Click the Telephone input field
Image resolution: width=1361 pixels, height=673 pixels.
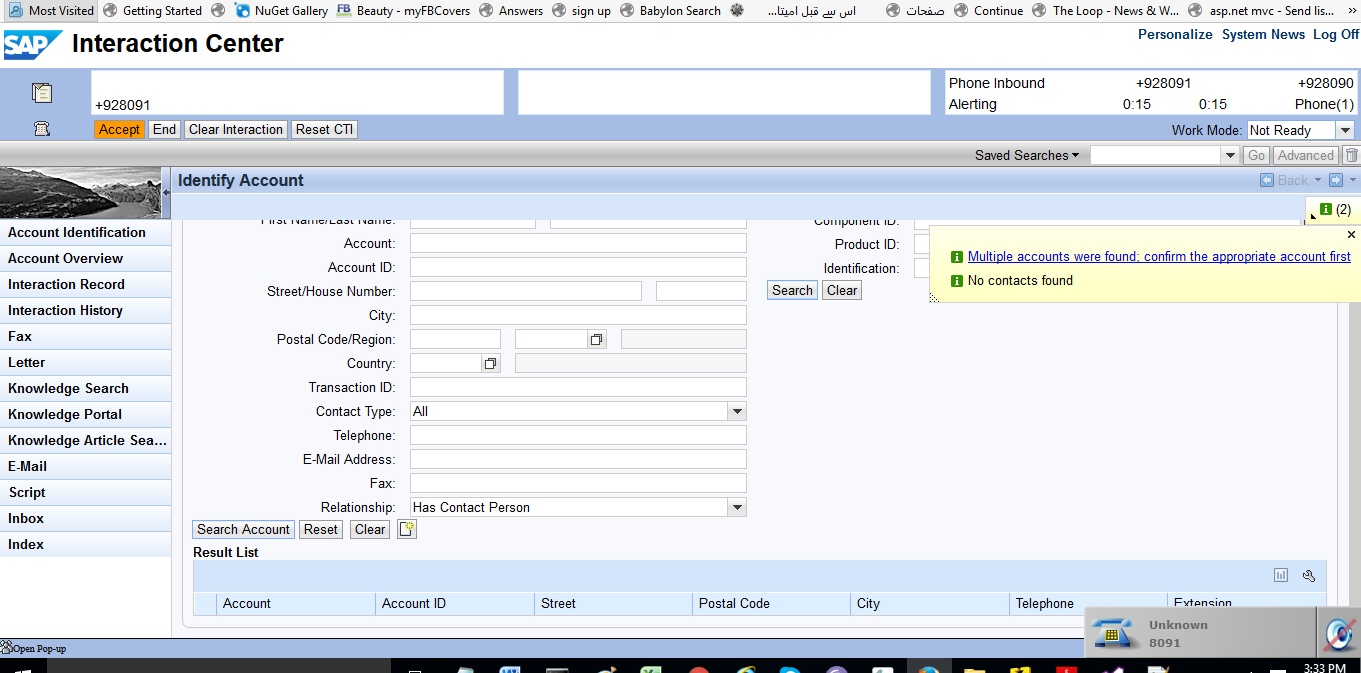point(578,435)
